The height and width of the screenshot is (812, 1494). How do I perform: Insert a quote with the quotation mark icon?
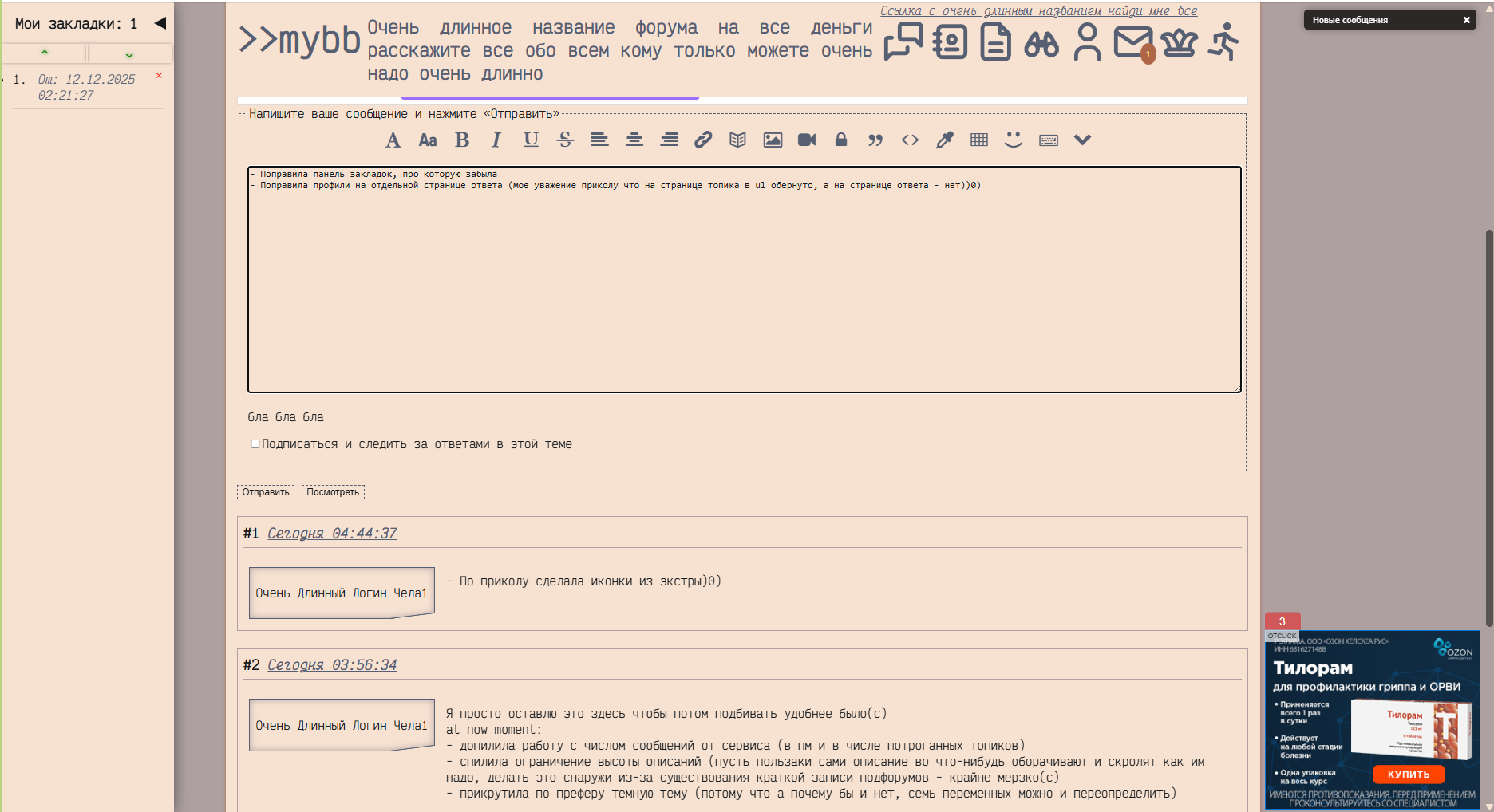pyautogui.click(x=875, y=140)
